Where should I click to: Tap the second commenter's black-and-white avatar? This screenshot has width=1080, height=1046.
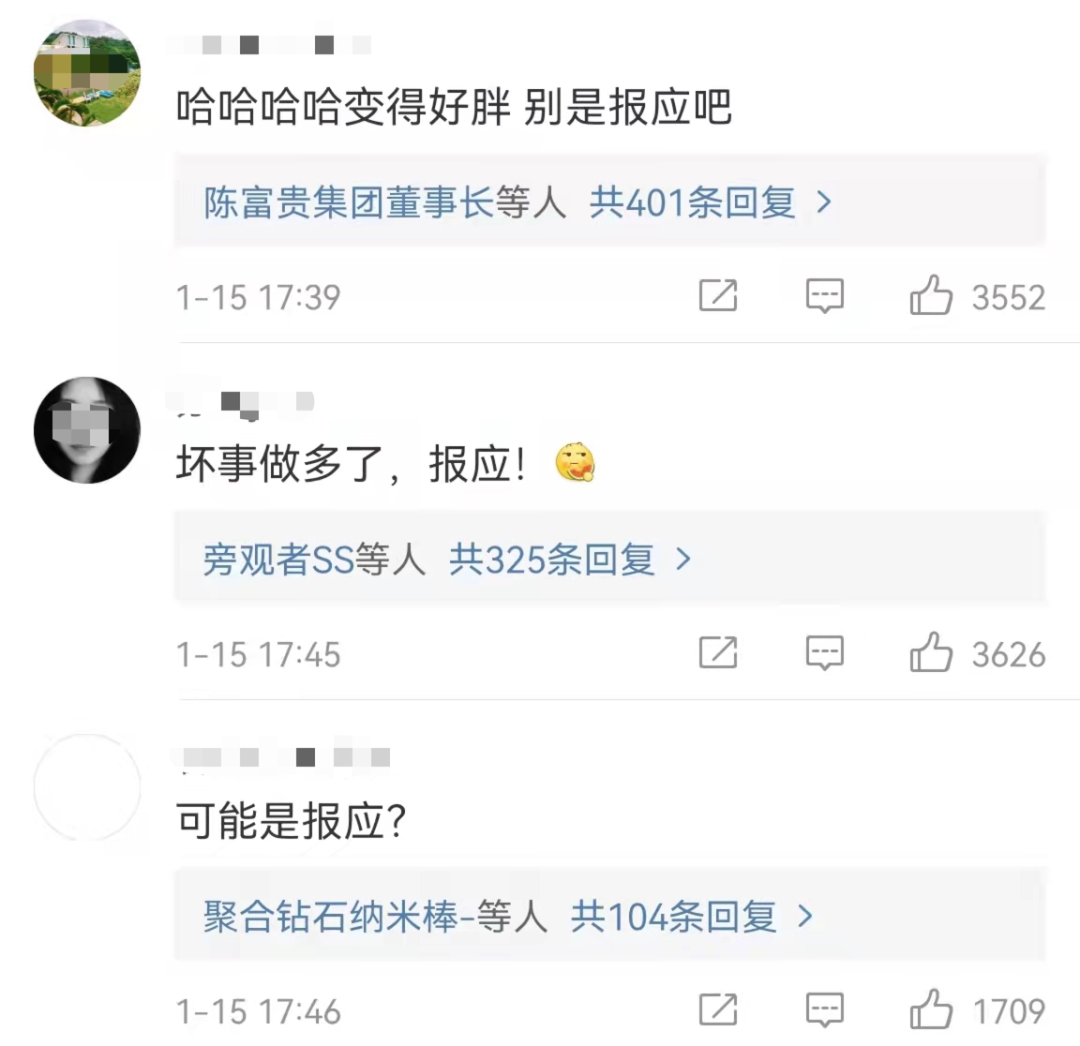[87, 430]
